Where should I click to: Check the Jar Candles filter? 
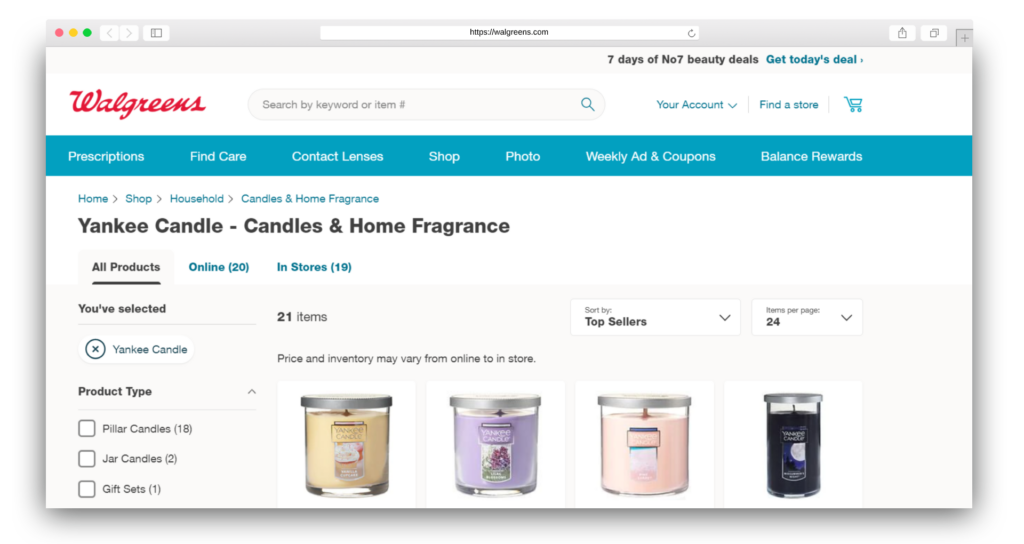coord(87,458)
